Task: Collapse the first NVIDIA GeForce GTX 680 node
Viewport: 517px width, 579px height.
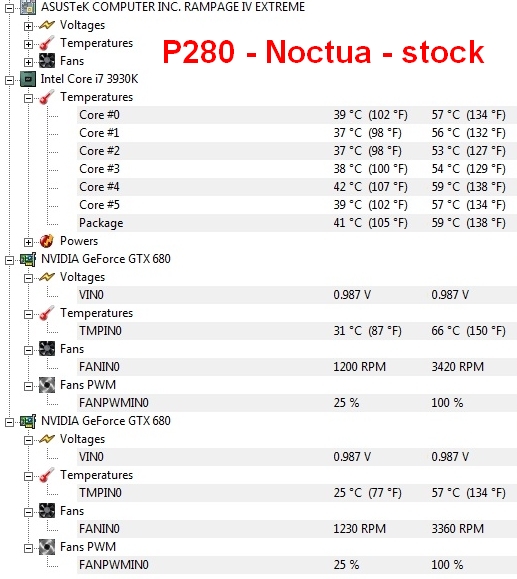Action: click(10, 260)
